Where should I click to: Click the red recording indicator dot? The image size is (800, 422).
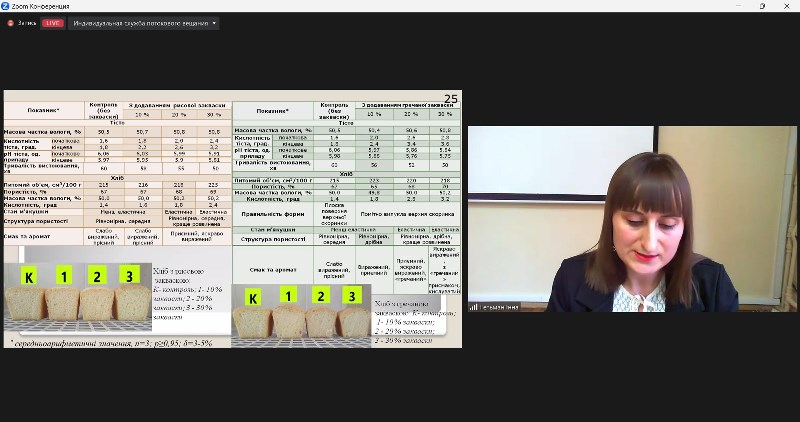click(10, 23)
